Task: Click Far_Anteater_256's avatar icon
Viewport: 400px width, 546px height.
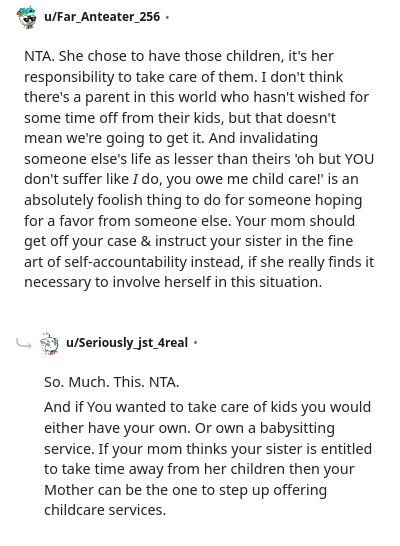Action: click(27, 17)
